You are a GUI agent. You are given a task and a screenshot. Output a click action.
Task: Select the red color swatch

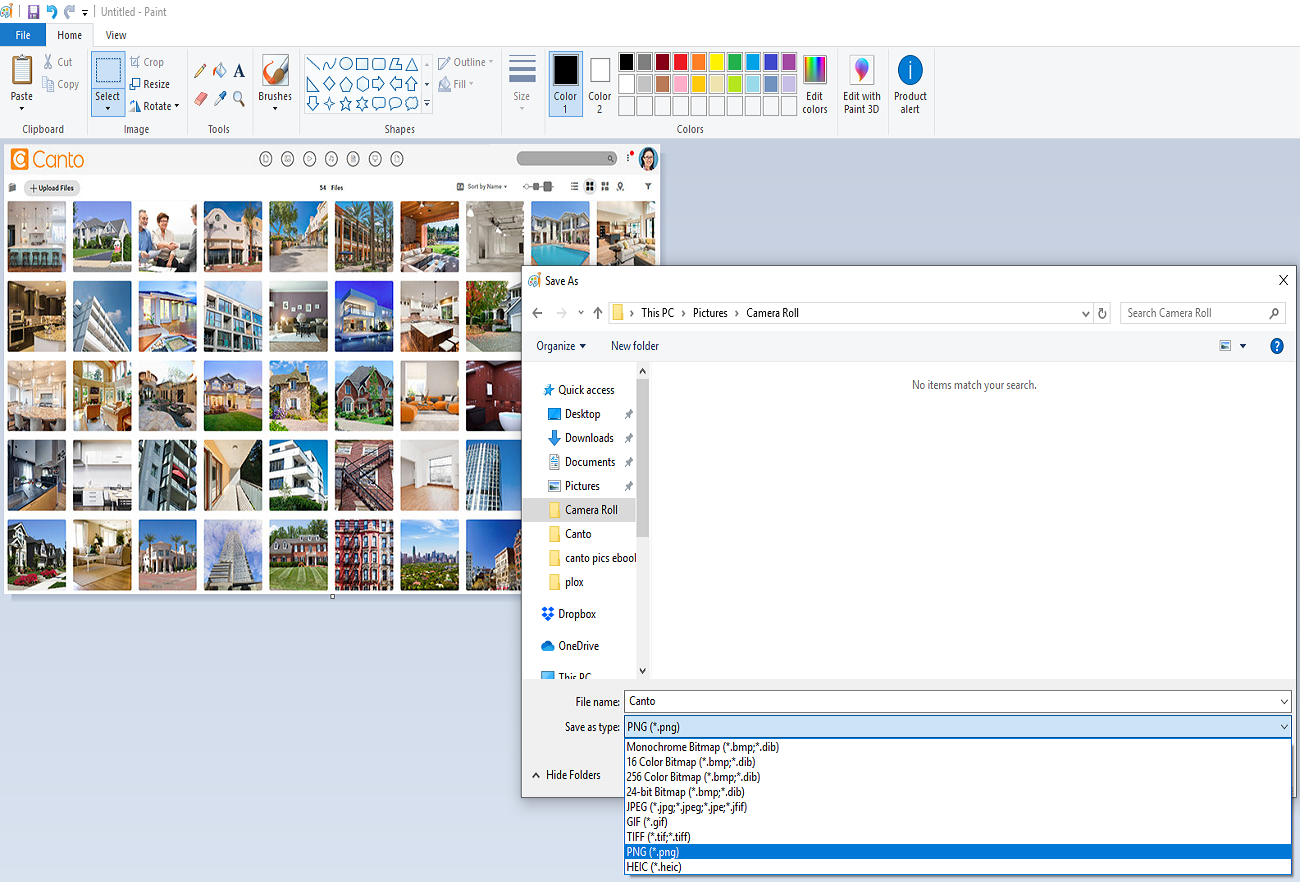click(x=680, y=61)
